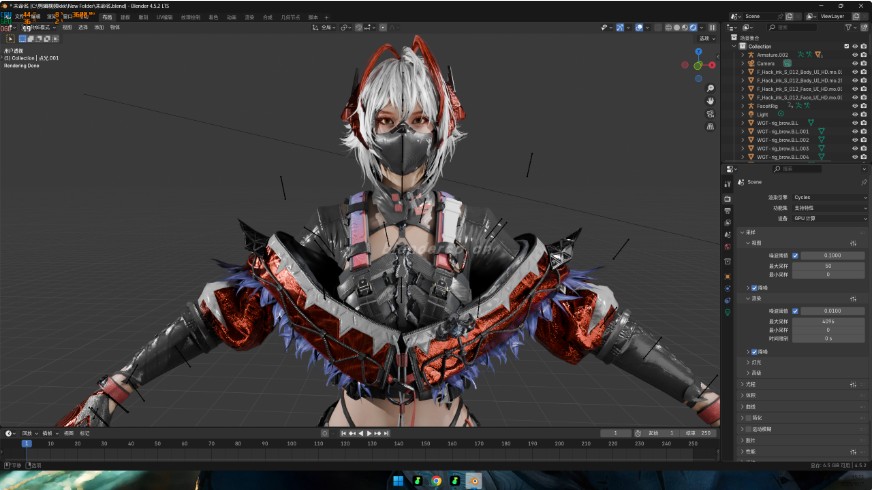
Task: Click the Chrome icon in the taskbar
Action: tap(436, 481)
